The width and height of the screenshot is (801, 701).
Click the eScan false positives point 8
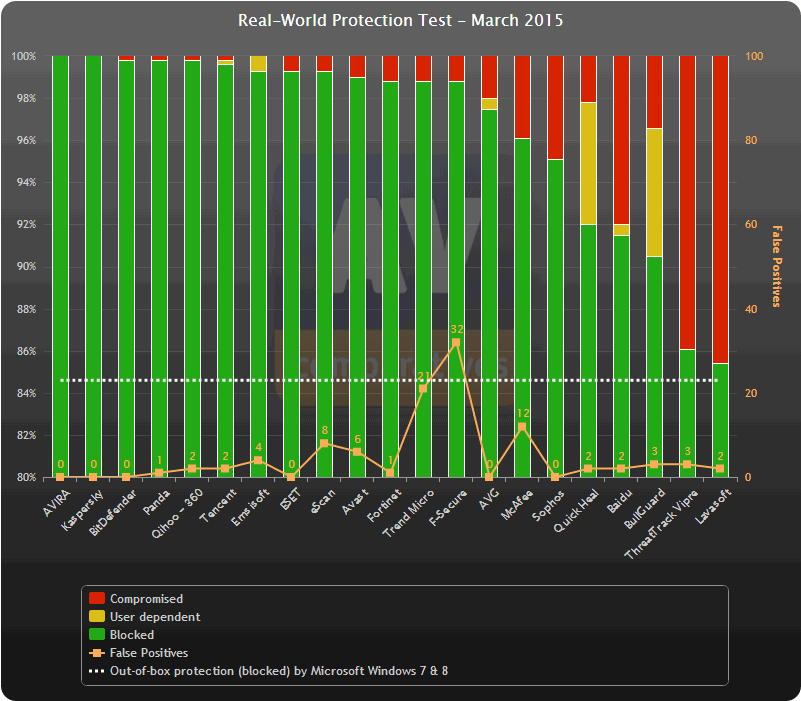click(x=324, y=443)
